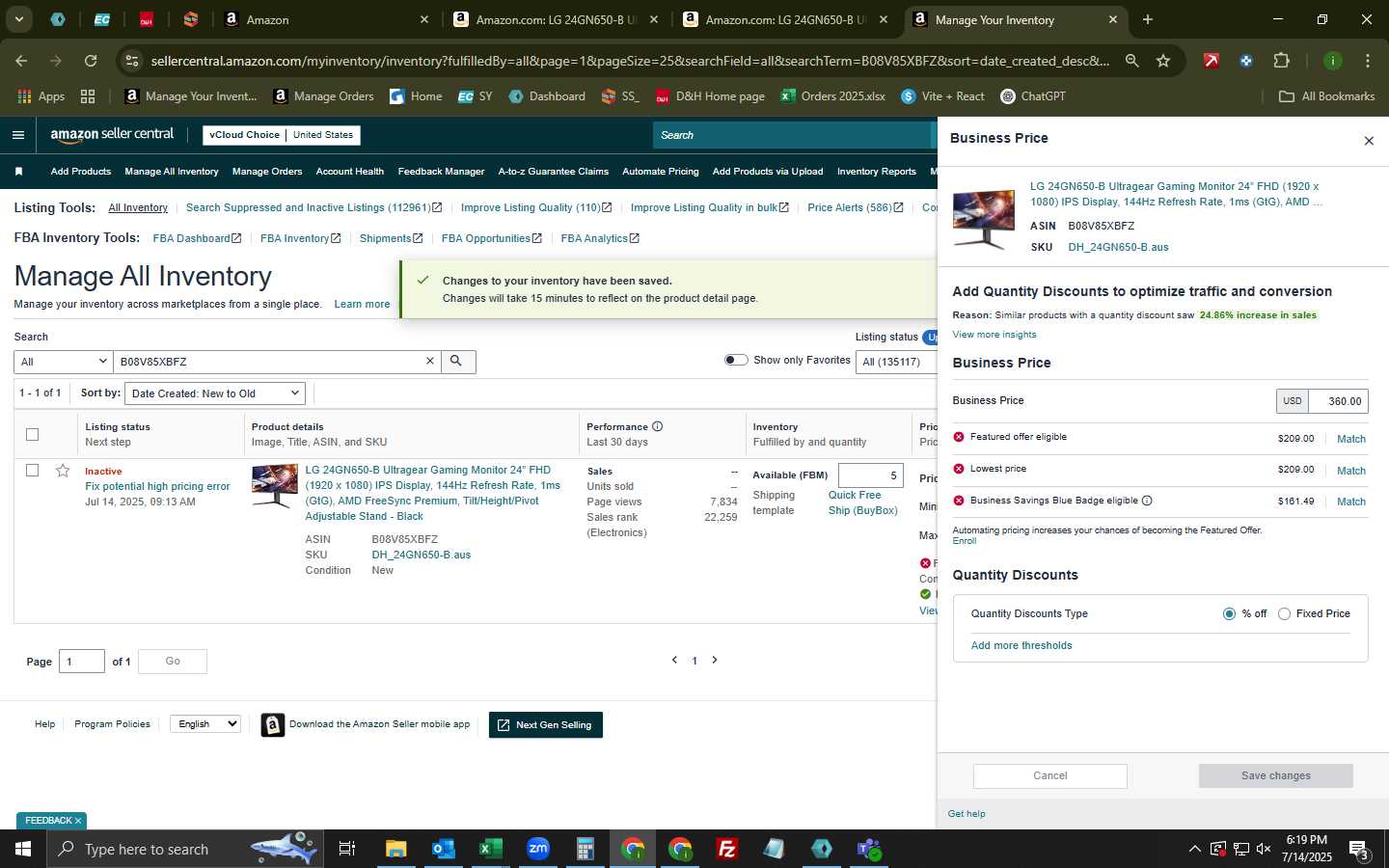Open the Calculator taskbar icon
The image size is (1389, 868).
coord(585,849)
